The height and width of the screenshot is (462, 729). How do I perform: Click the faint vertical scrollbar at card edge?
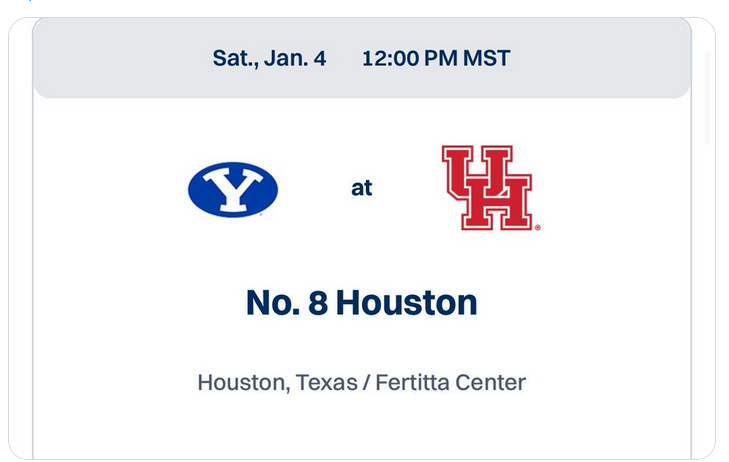pos(707,98)
